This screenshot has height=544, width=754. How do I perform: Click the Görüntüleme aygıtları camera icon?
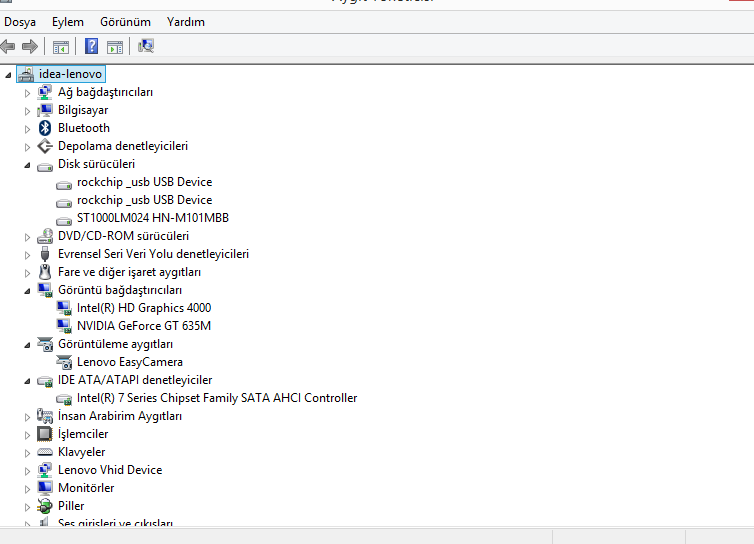pos(45,344)
